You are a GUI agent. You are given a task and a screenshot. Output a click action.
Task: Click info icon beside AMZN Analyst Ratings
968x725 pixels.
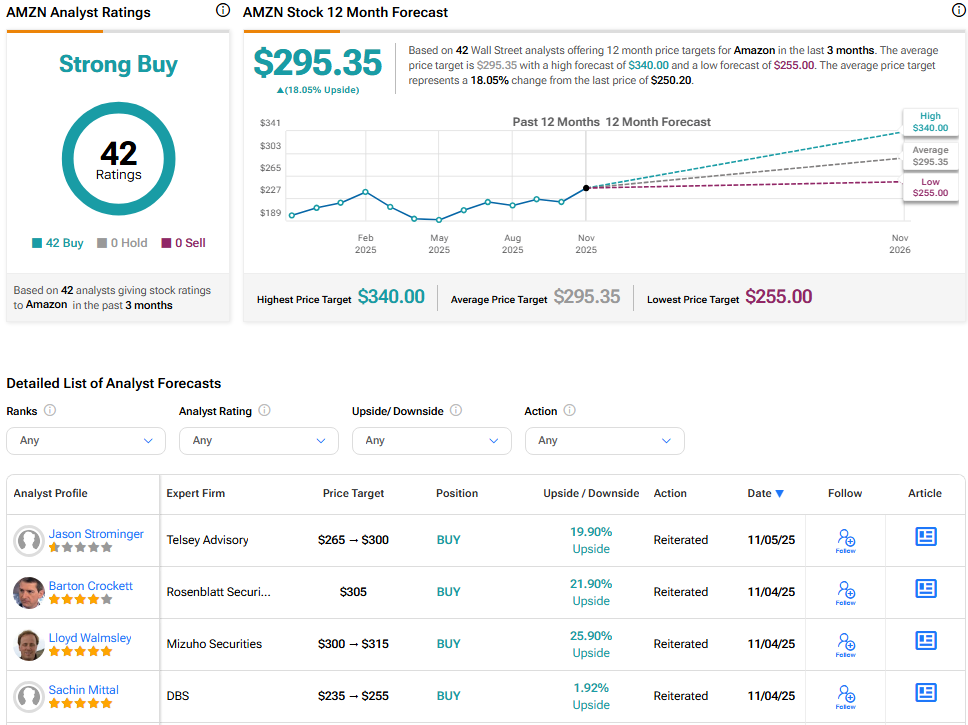click(x=222, y=11)
